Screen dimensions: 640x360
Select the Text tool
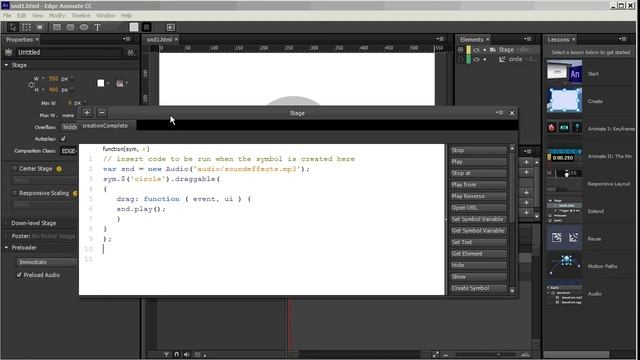coord(97,27)
